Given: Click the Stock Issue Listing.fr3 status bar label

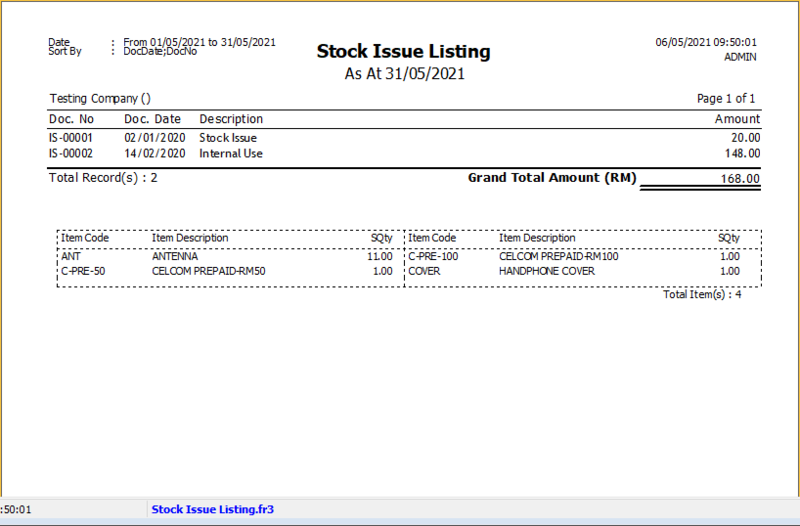Looking at the screenshot, I should coord(212,509).
